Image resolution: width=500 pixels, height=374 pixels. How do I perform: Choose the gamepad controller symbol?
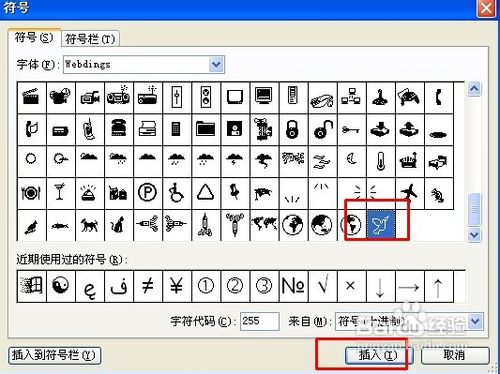[x=409, y=97]
